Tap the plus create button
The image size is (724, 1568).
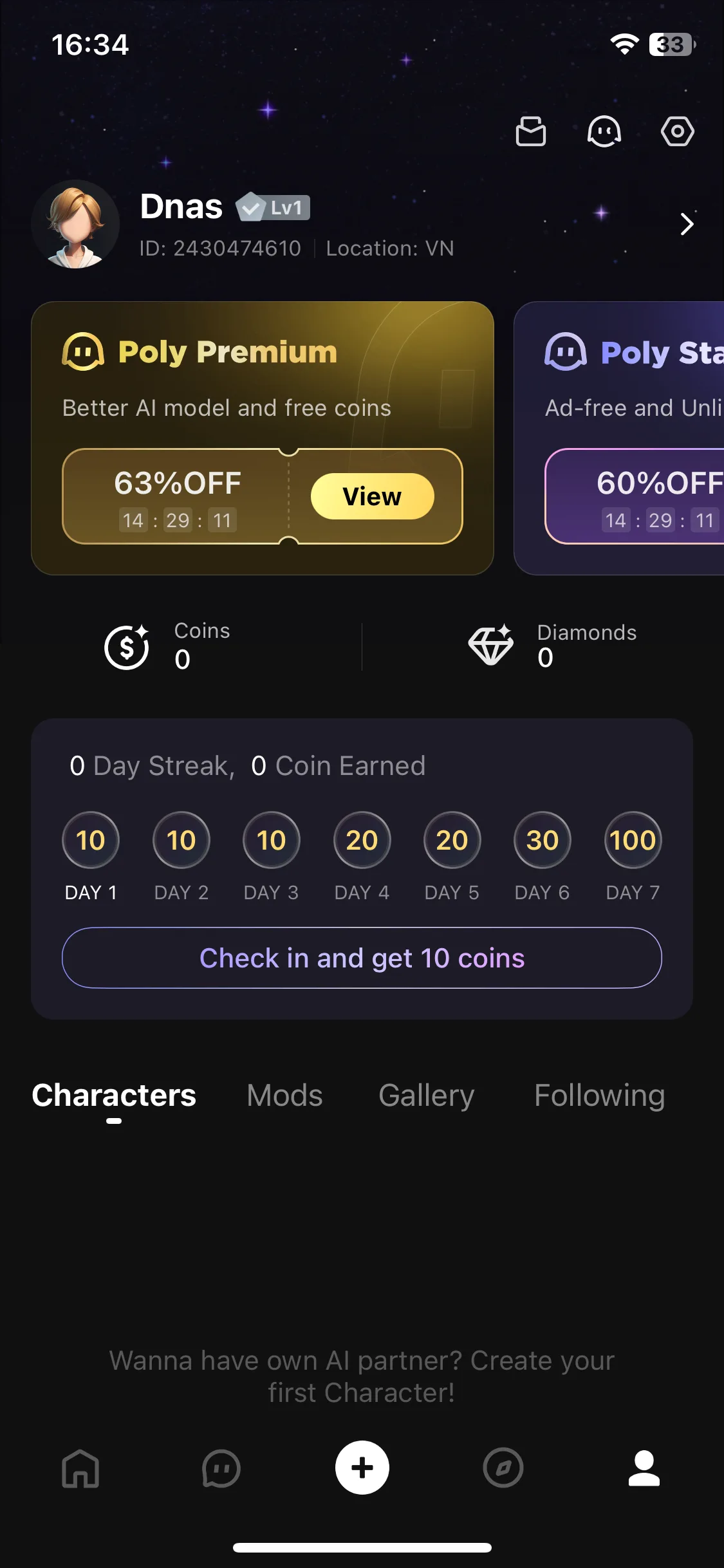(x=362, y=1468)
